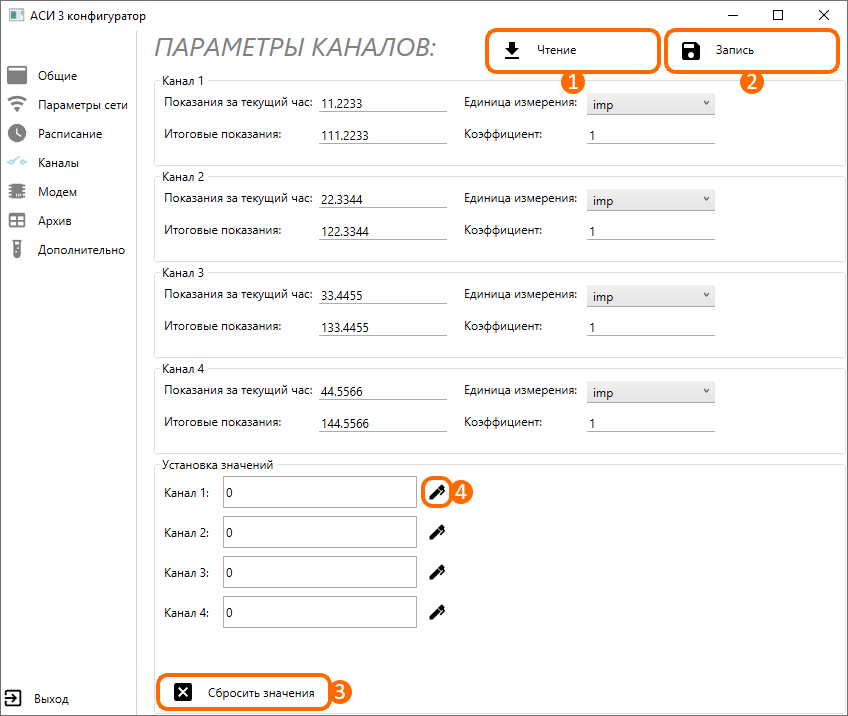The image size is (848, 716).
Task: Click Канал 2 Коэффициент field
Action: click(x=651, y=231)
